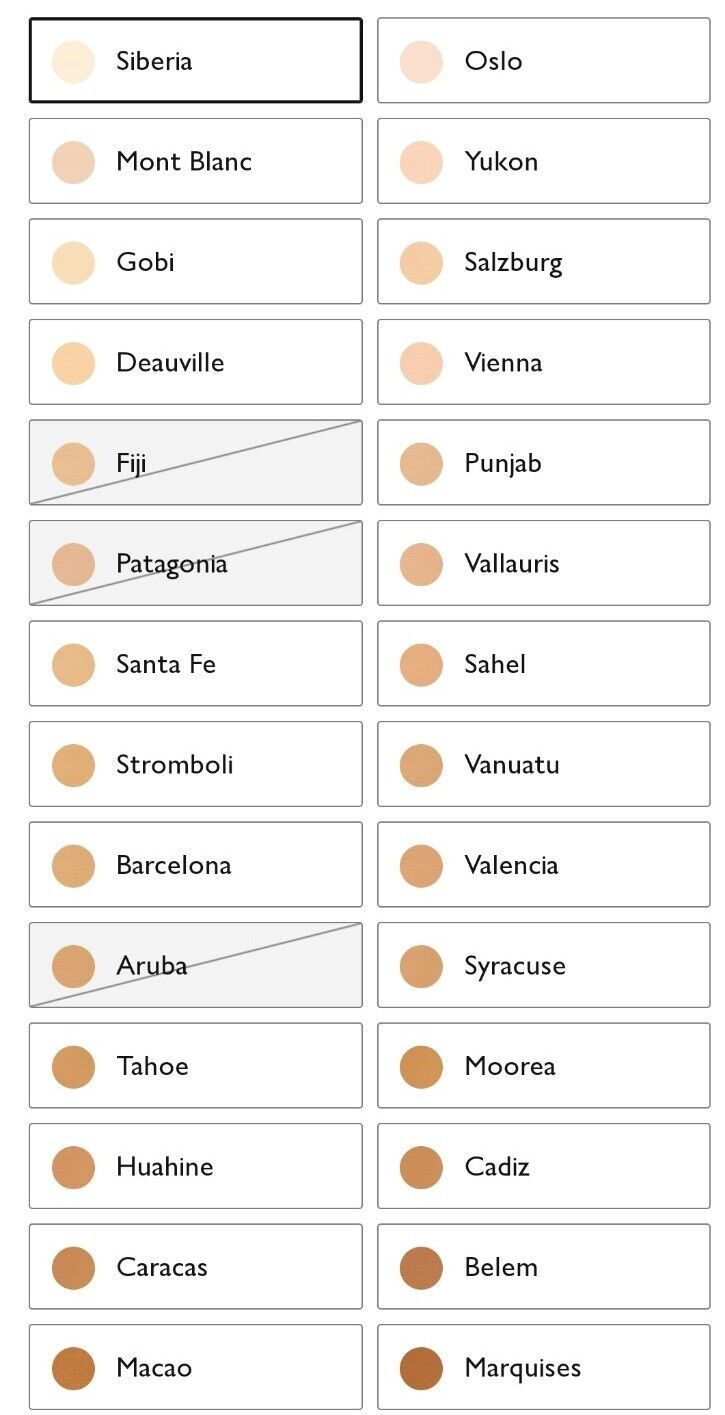
Task: Choose the Santa Fe shade
Action: tap(195, 664)
